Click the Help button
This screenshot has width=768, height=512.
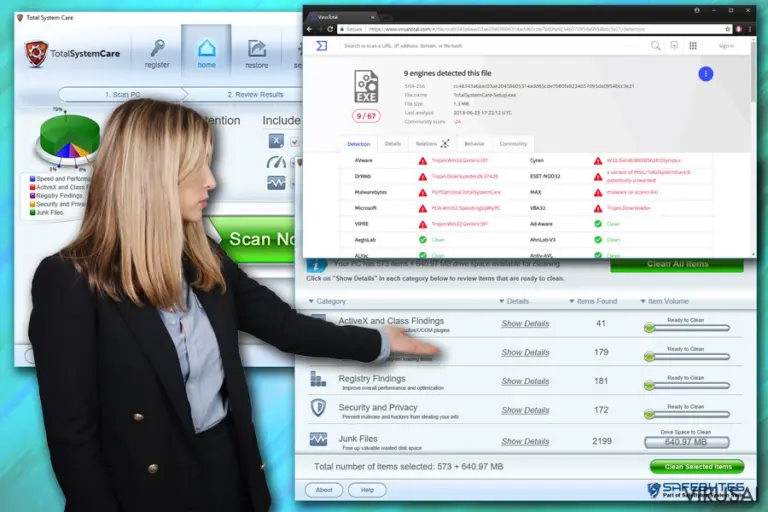tap(367, 490)
